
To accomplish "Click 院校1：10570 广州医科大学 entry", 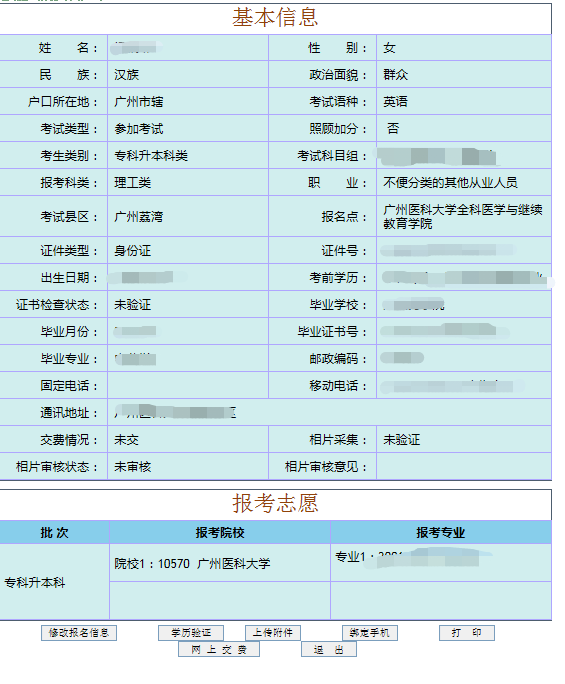I will pos(192,564).
